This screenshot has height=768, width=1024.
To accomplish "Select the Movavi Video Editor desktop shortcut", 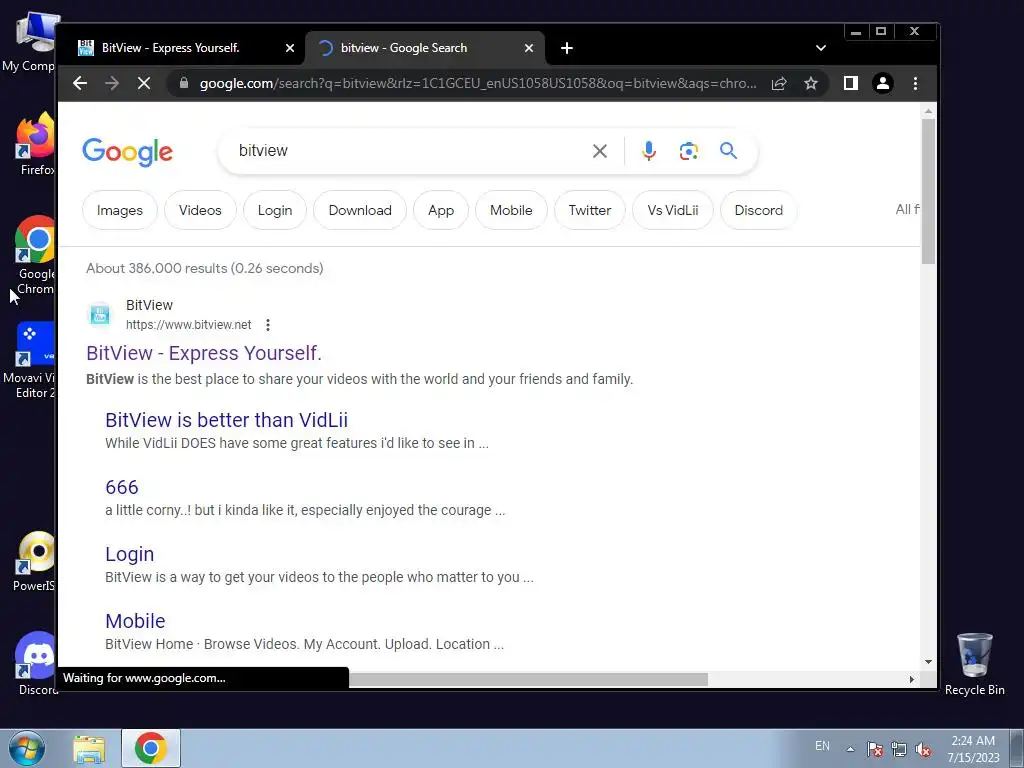I will (x=30, y=360).
